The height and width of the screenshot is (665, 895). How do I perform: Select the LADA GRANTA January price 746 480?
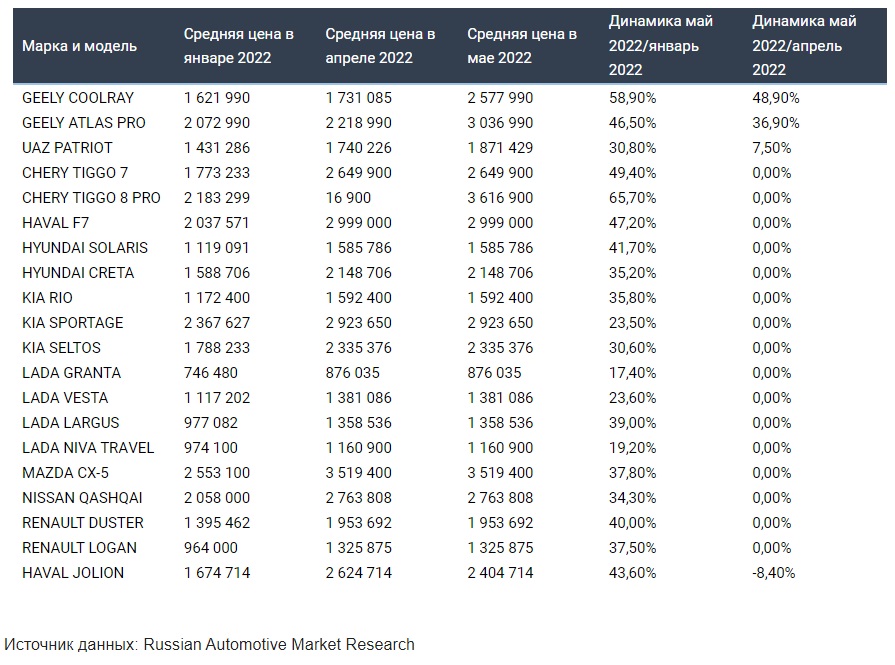pyautogui.click(x=211, y=373)
